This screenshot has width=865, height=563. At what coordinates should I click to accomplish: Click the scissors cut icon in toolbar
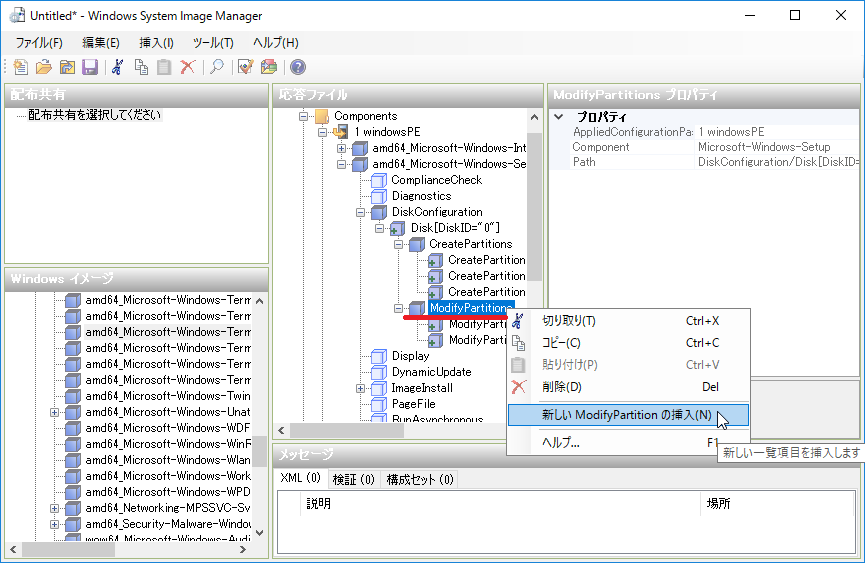click(x=118, y=67)
